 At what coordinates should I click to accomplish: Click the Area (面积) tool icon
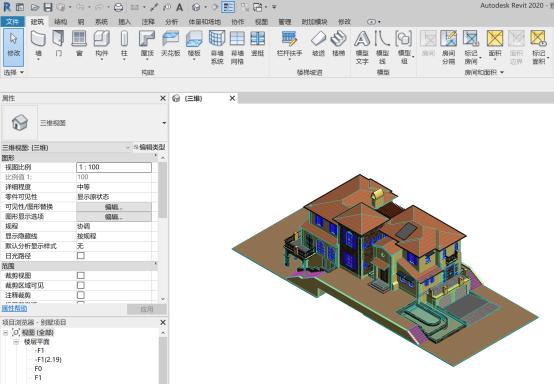495,38
